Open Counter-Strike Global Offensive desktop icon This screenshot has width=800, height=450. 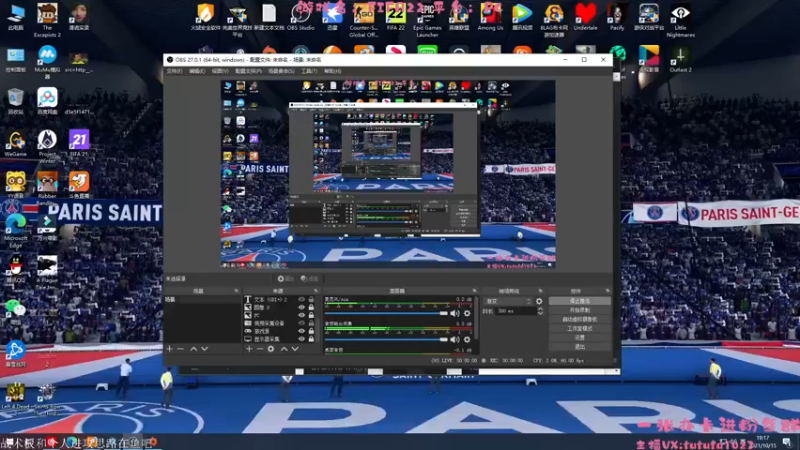coord(363,19)
